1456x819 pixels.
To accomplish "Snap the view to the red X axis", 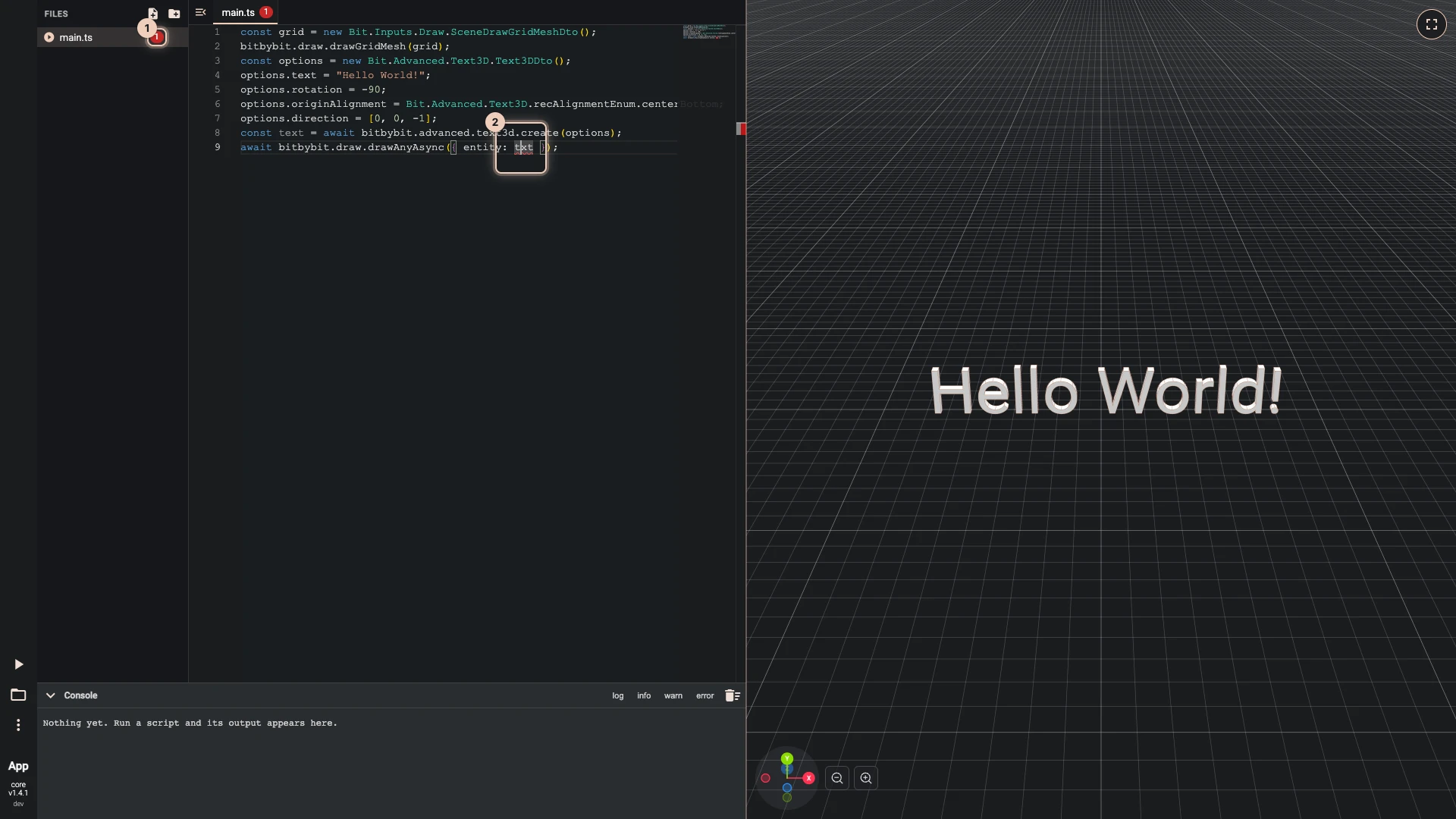I will pos(808,778).
